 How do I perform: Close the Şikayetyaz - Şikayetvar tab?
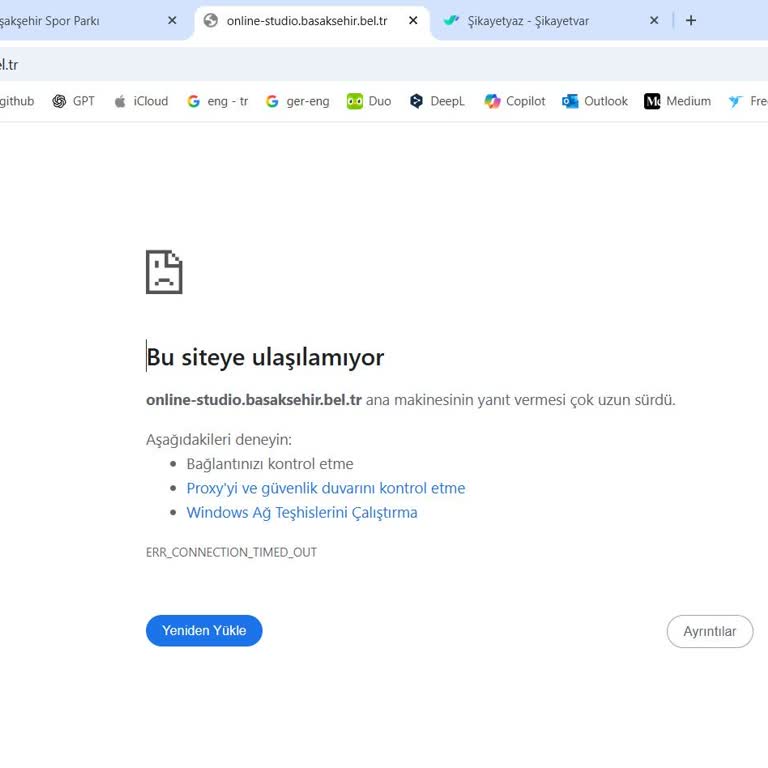(654, 21)
